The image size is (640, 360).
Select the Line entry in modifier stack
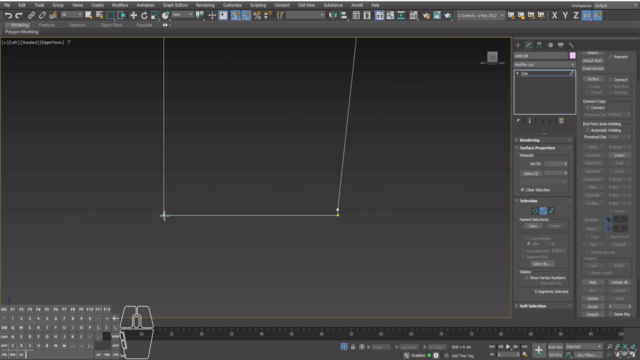pyautogui.click(x=544, y=73)
